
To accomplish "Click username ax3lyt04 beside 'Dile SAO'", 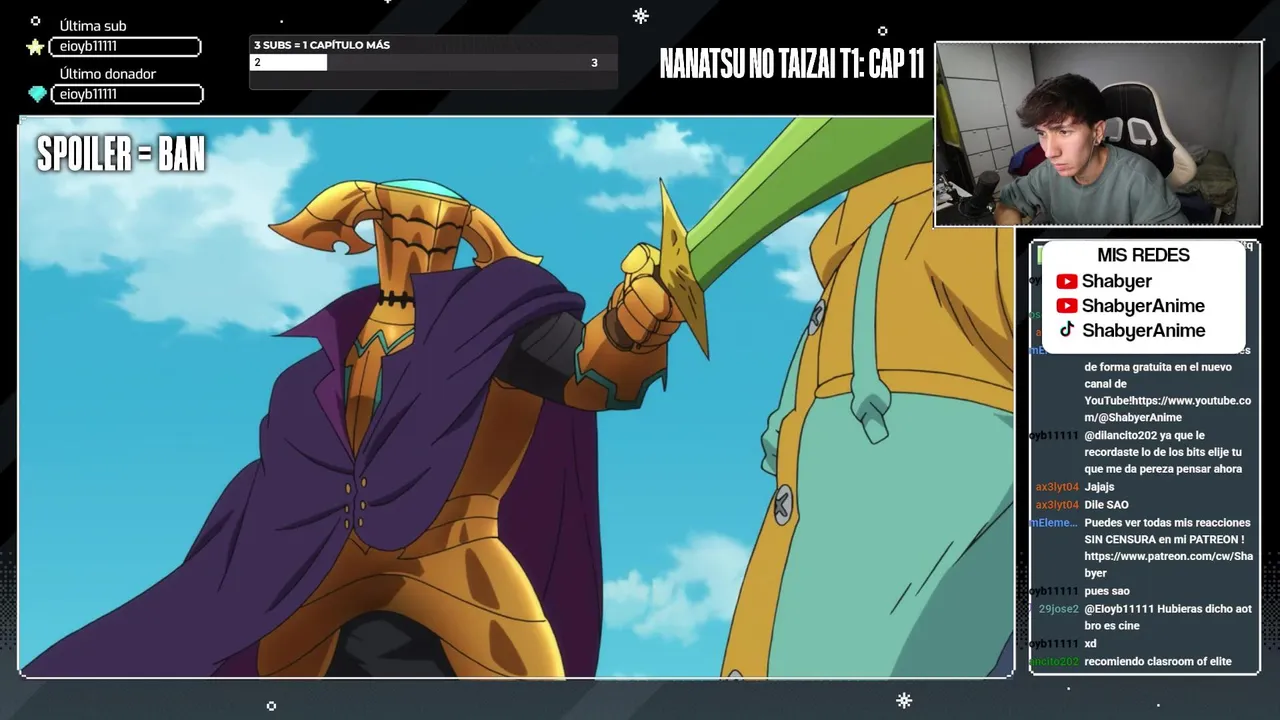I will tap(1057, 505).
